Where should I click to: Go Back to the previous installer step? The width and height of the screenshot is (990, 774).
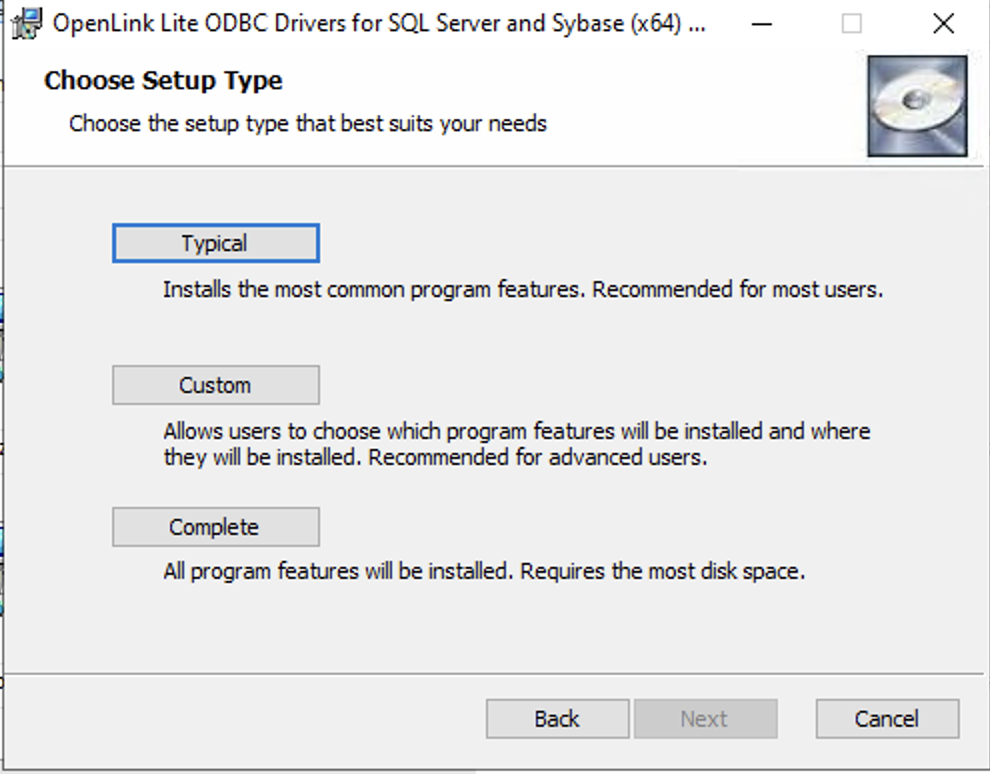point(556,718)
